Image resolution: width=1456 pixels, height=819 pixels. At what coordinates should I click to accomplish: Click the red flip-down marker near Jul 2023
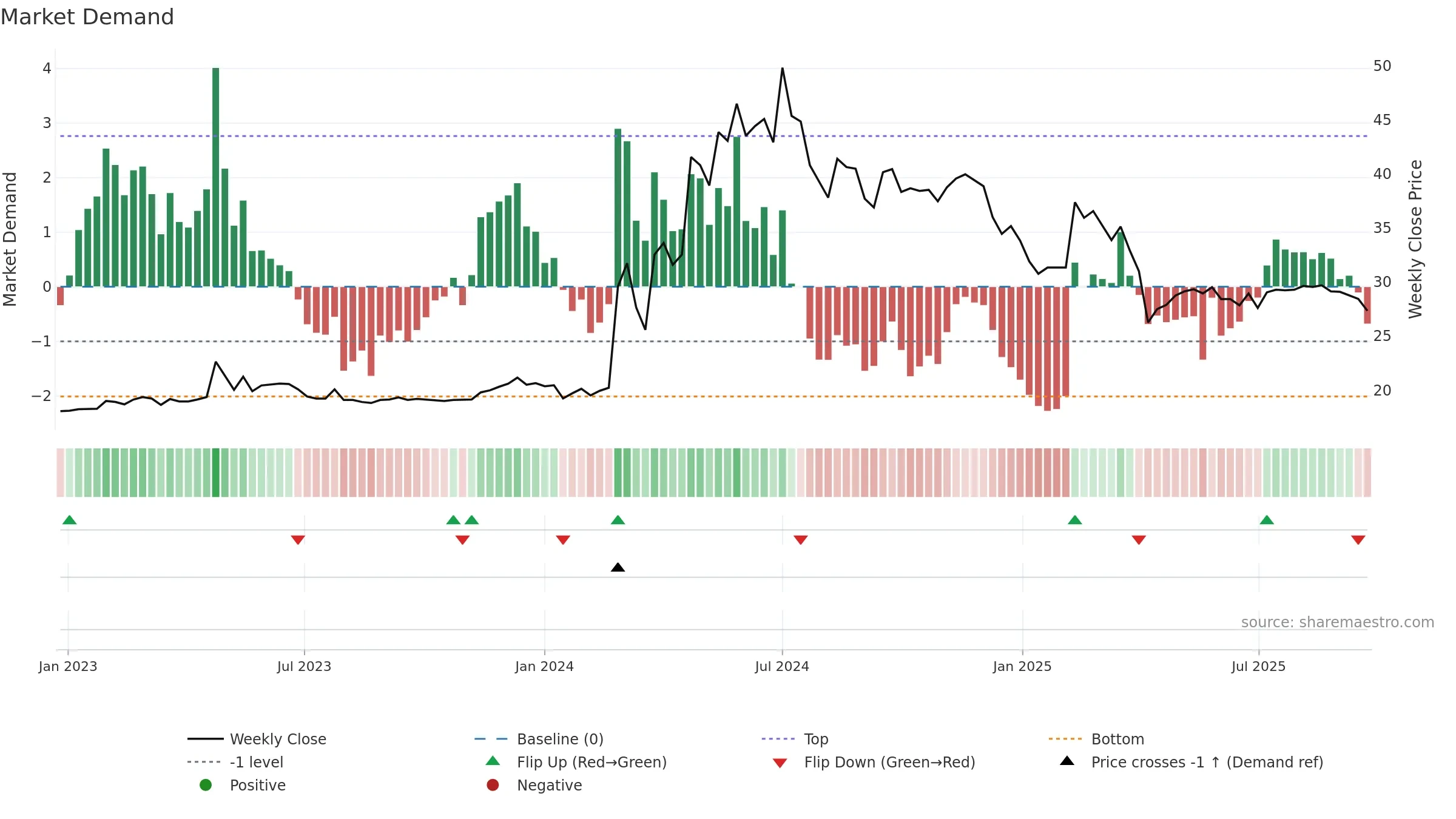click(x=298, y=540)
